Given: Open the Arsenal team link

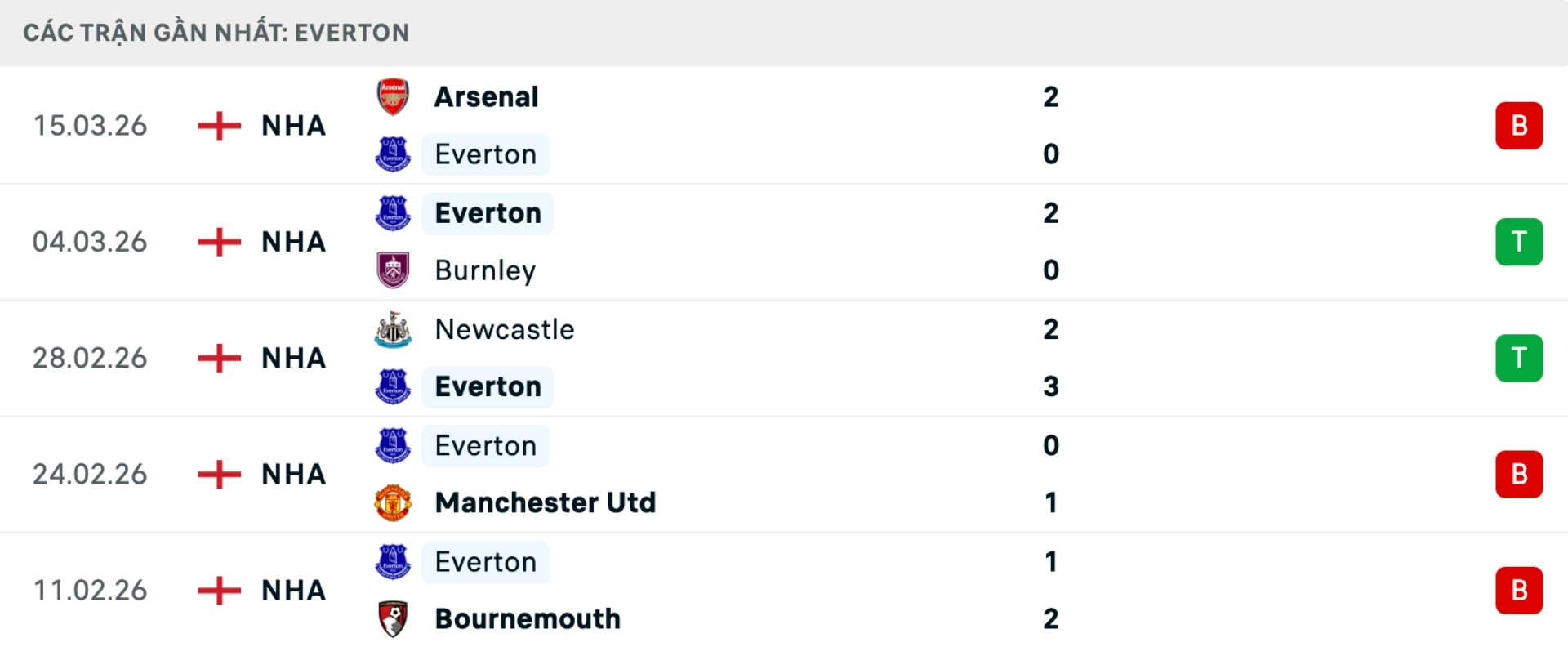Looking at the screenshot, I should click(x=486, y=96).
